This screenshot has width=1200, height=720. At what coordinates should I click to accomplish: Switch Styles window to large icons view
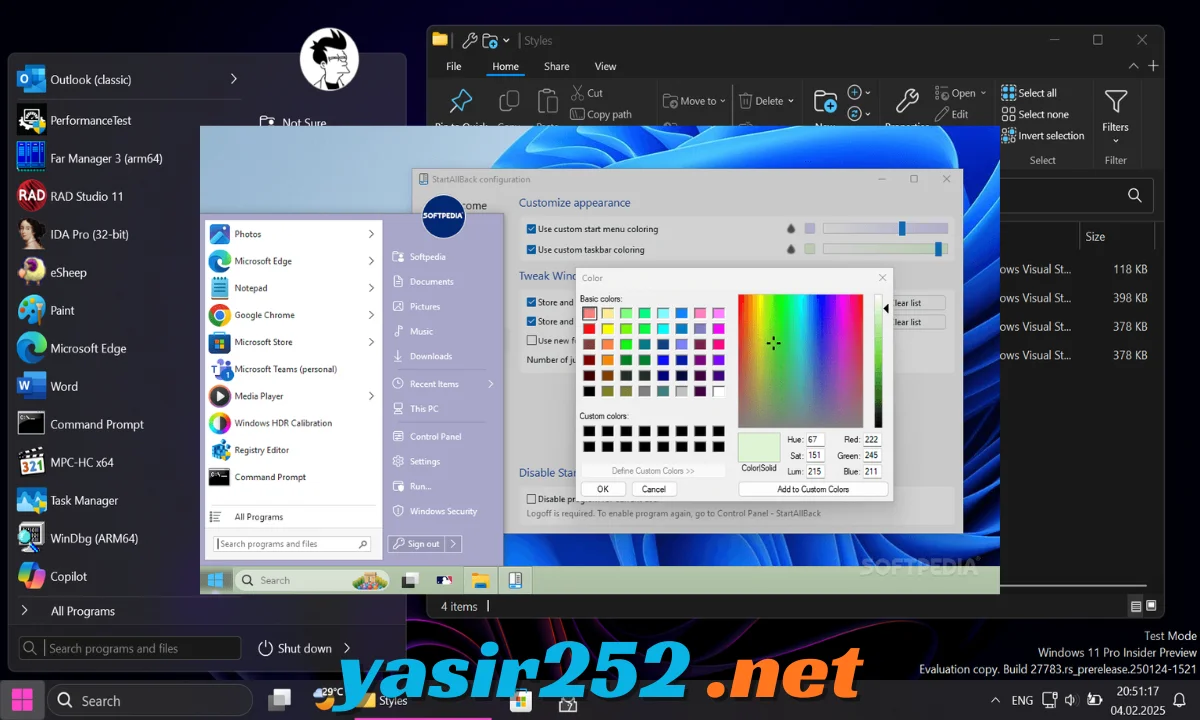[x=1151, y=606]
